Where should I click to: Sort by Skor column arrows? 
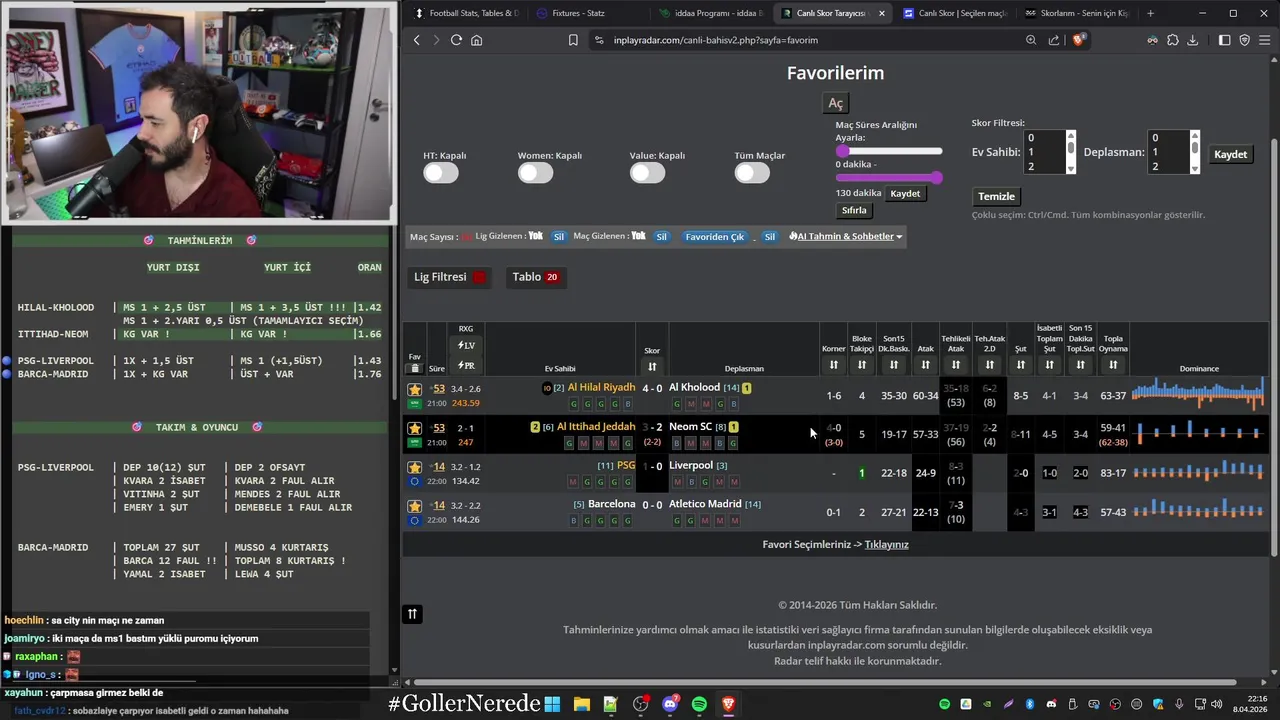click(652, 366)
